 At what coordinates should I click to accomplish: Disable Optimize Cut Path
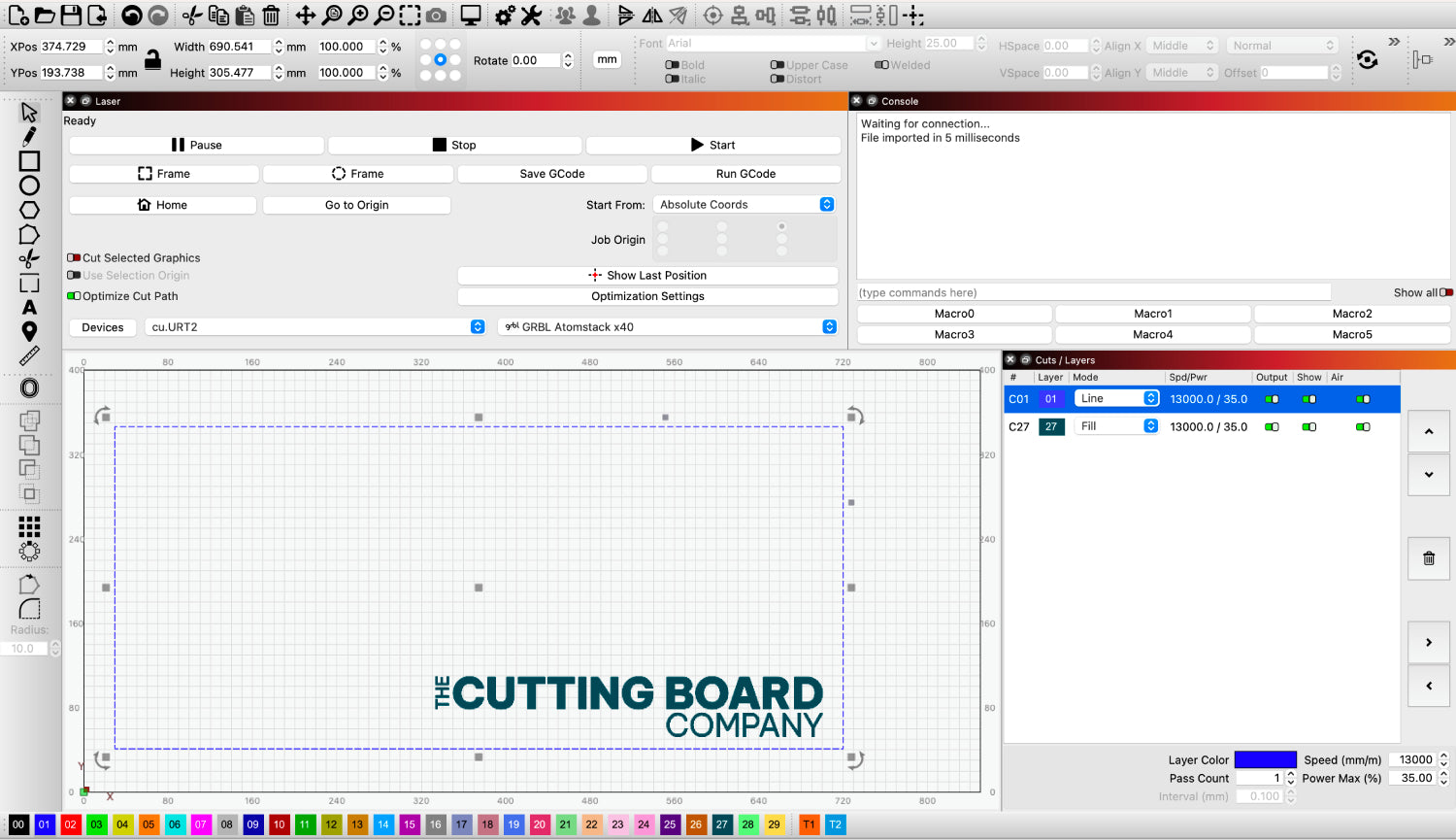[74, 296]
